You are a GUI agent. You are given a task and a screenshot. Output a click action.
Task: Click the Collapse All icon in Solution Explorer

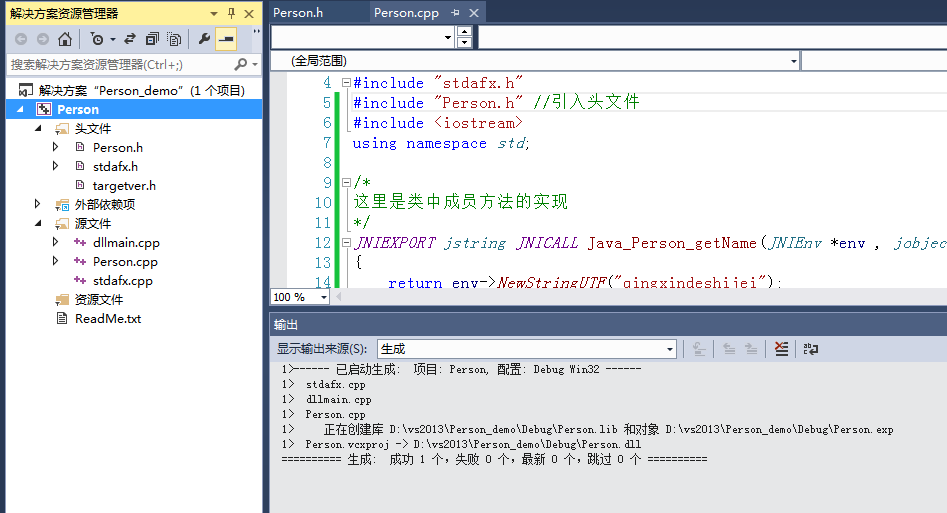point(152,39)
